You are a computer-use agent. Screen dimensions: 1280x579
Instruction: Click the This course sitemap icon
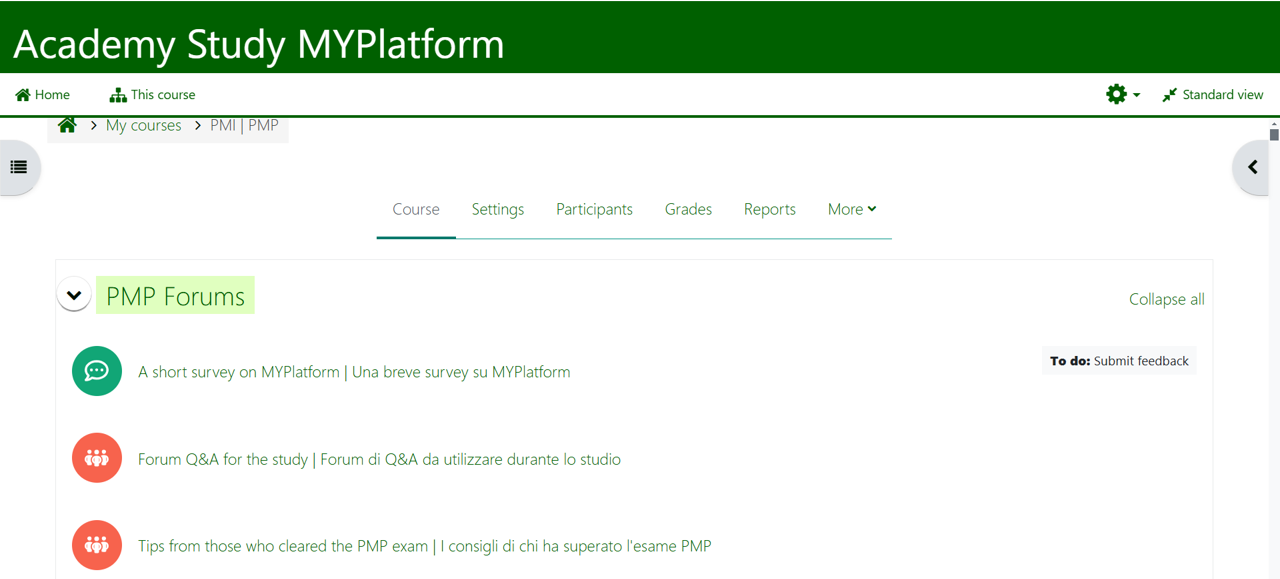pyautogui.click(x=118, y=95)
